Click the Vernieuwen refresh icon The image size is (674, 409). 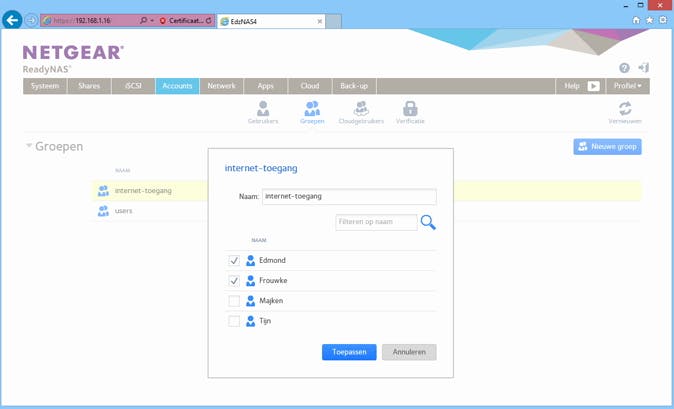click(625, 113)
